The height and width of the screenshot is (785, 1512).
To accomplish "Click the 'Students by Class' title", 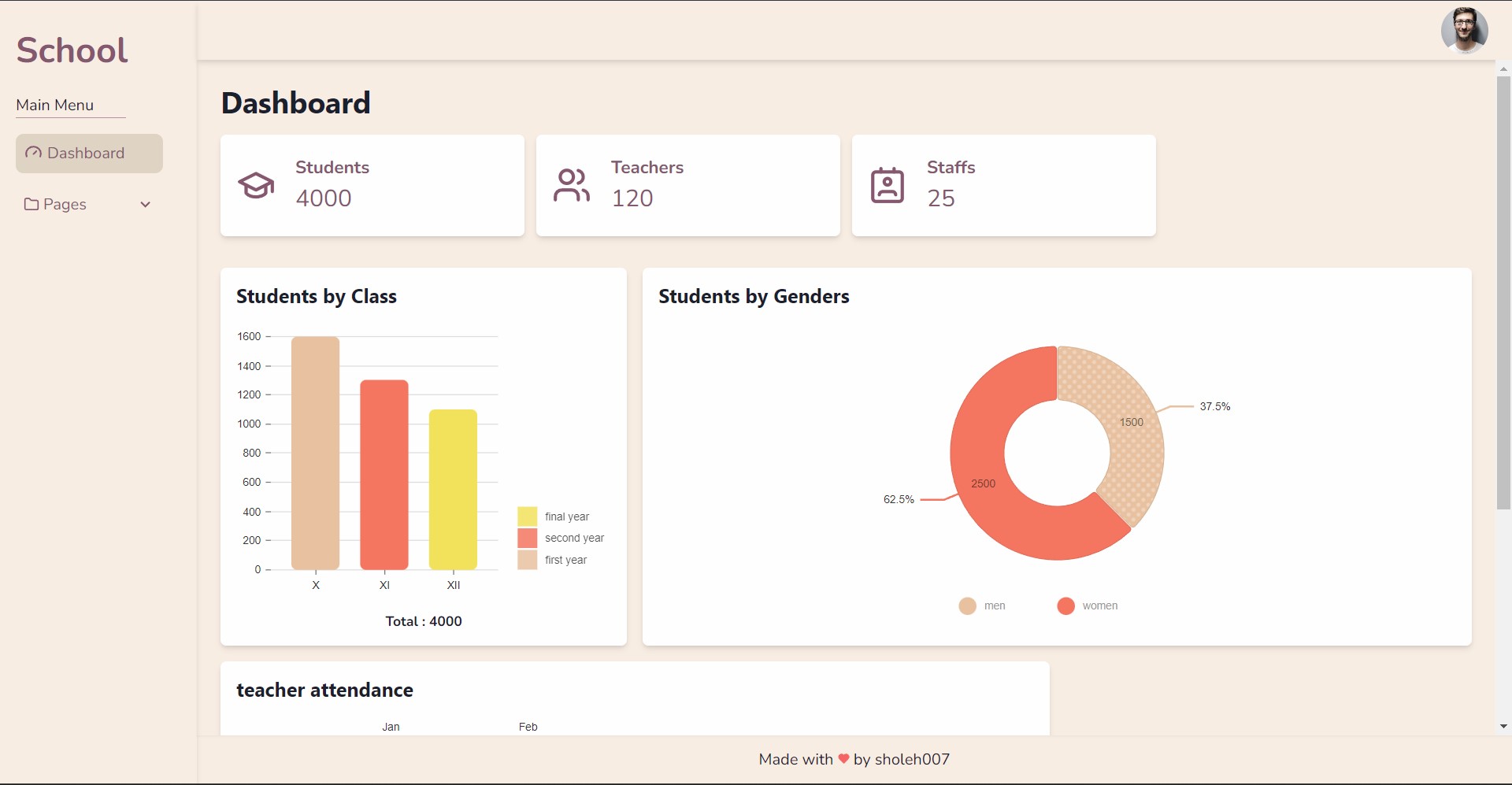I will click(317, 297).
